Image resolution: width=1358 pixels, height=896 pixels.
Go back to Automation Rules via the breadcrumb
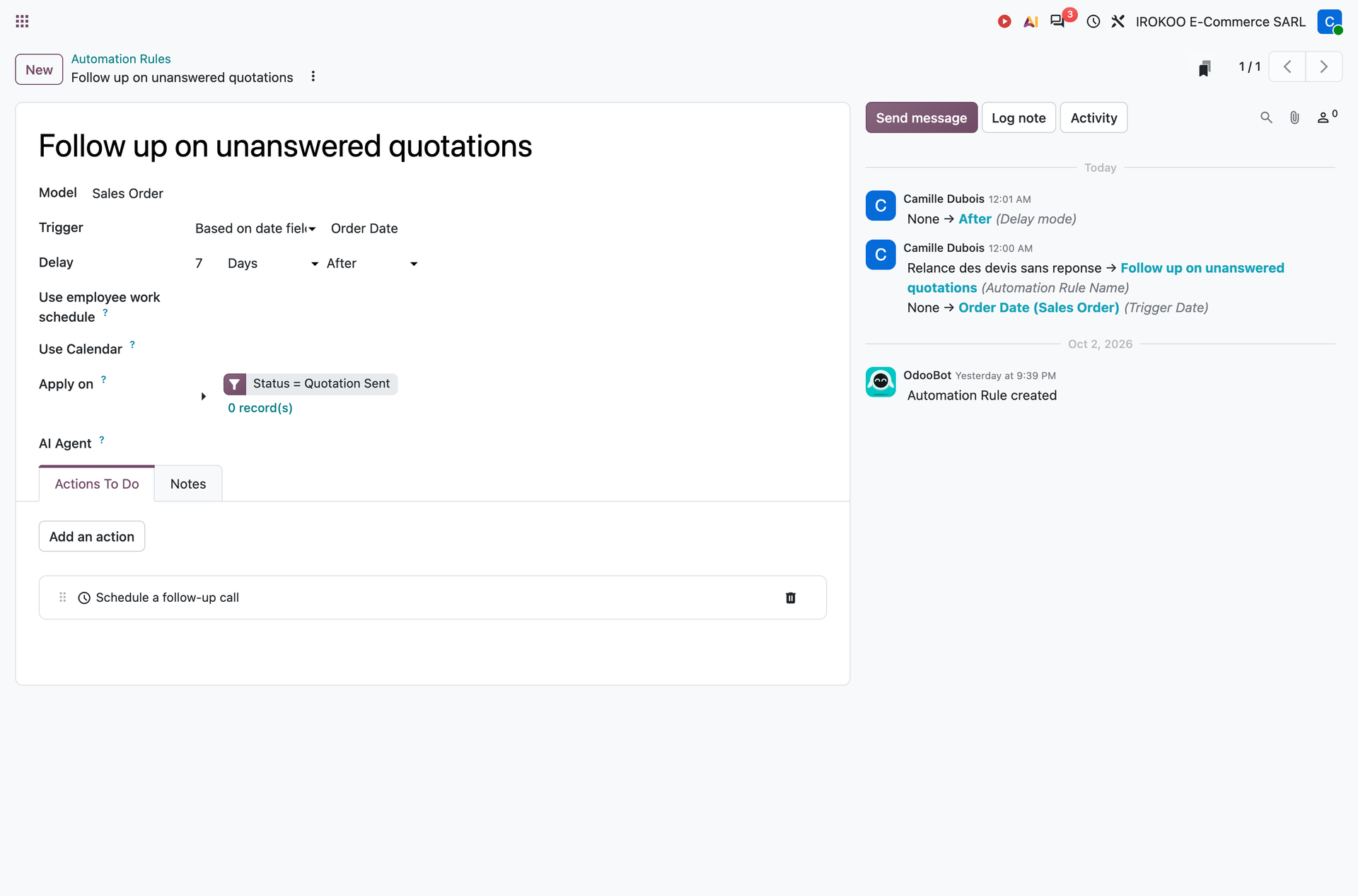point(121,59)
